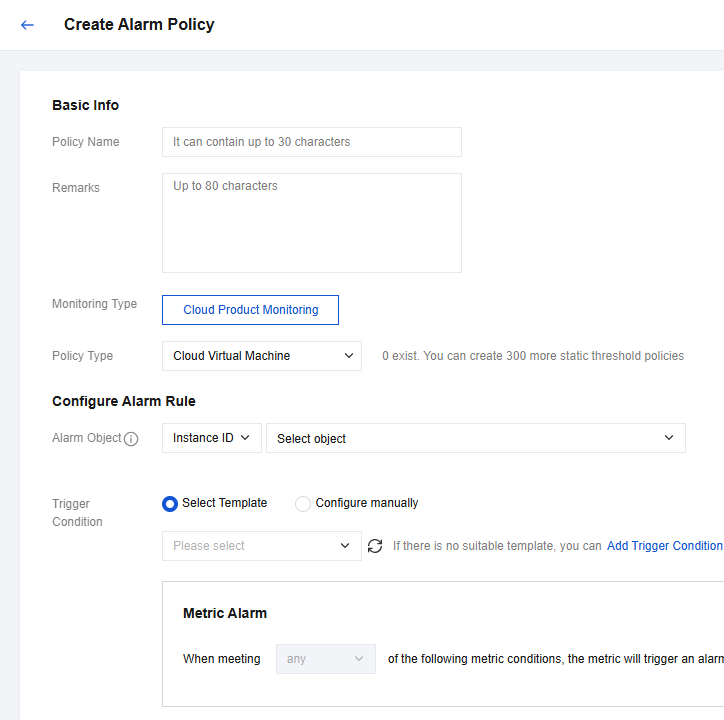This screenshot has width=724, height=720.
Task: Click the Configure Alarm Rule heading
Action: tap(124, 401)
